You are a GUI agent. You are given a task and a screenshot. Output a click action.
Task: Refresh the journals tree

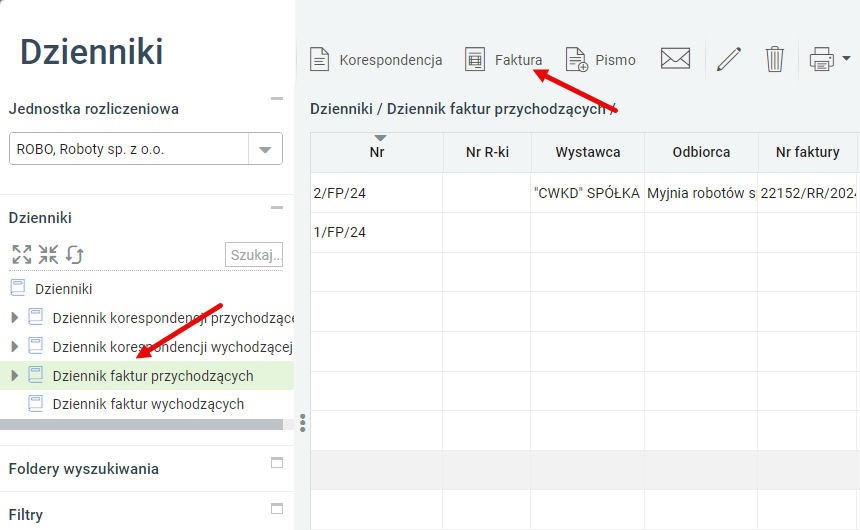[75, 255]
